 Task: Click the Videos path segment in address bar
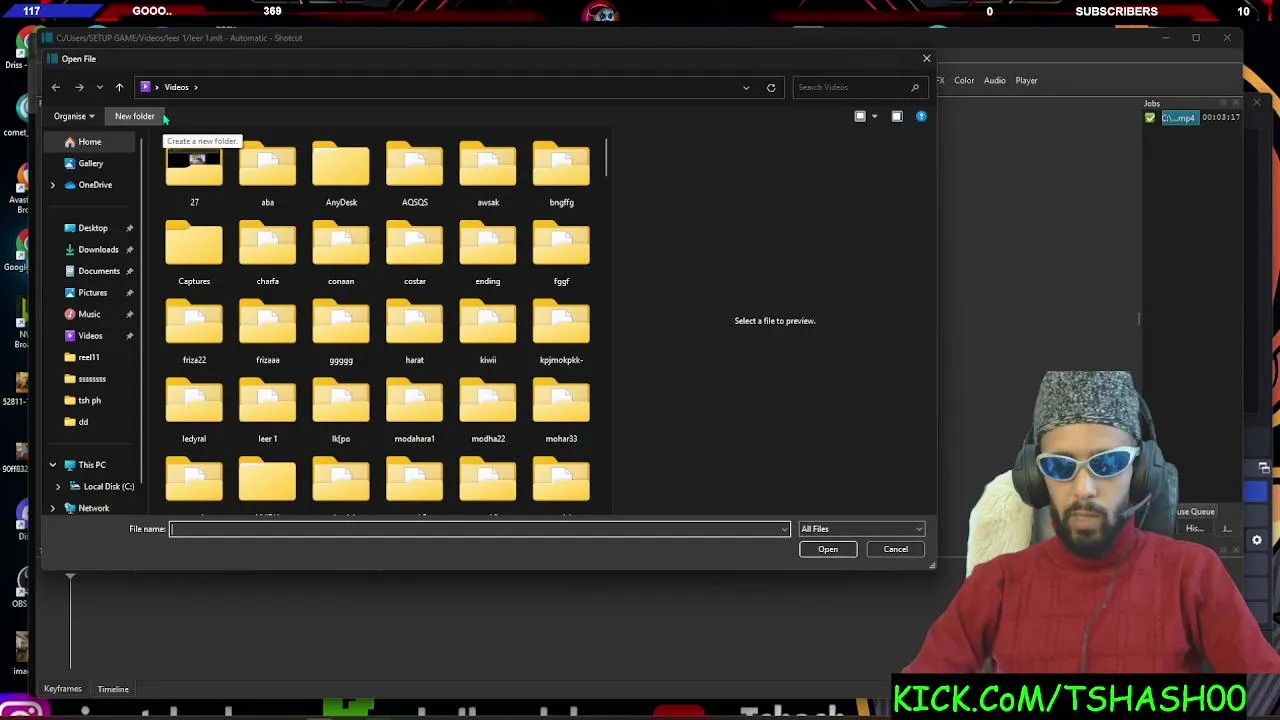pos(177,87)
